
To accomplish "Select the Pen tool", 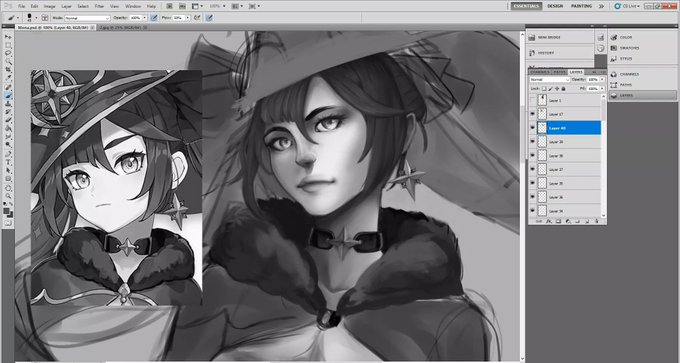I will 8,154.
